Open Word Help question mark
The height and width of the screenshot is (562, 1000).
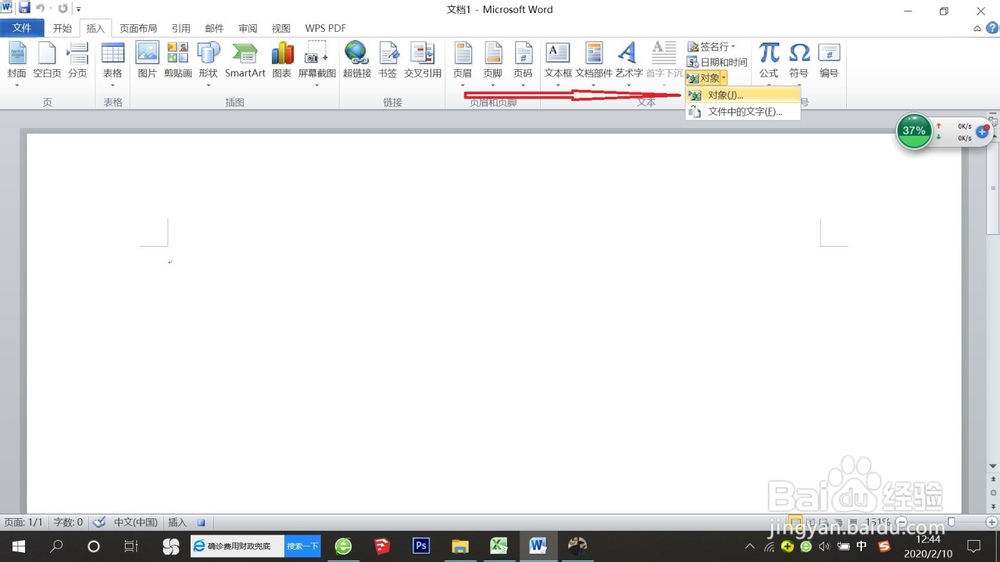coord(992,28)
